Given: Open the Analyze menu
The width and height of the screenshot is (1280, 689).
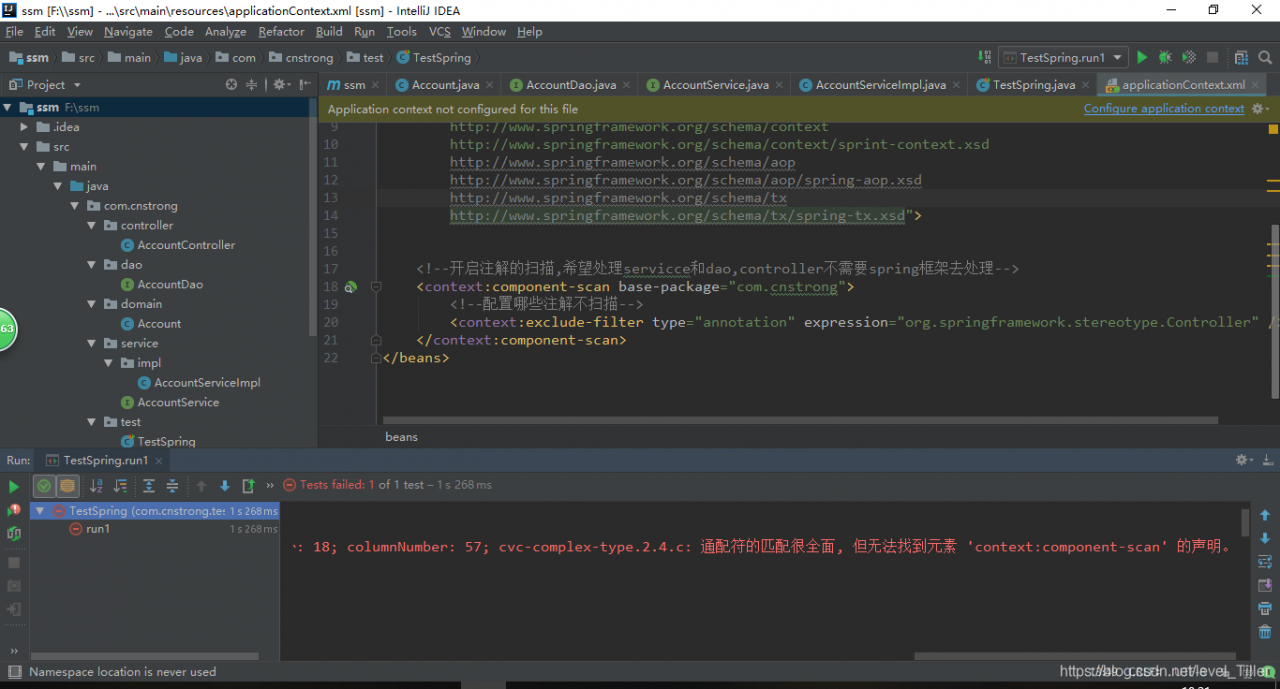Looking at the screenshot, I should pos(225,31).
